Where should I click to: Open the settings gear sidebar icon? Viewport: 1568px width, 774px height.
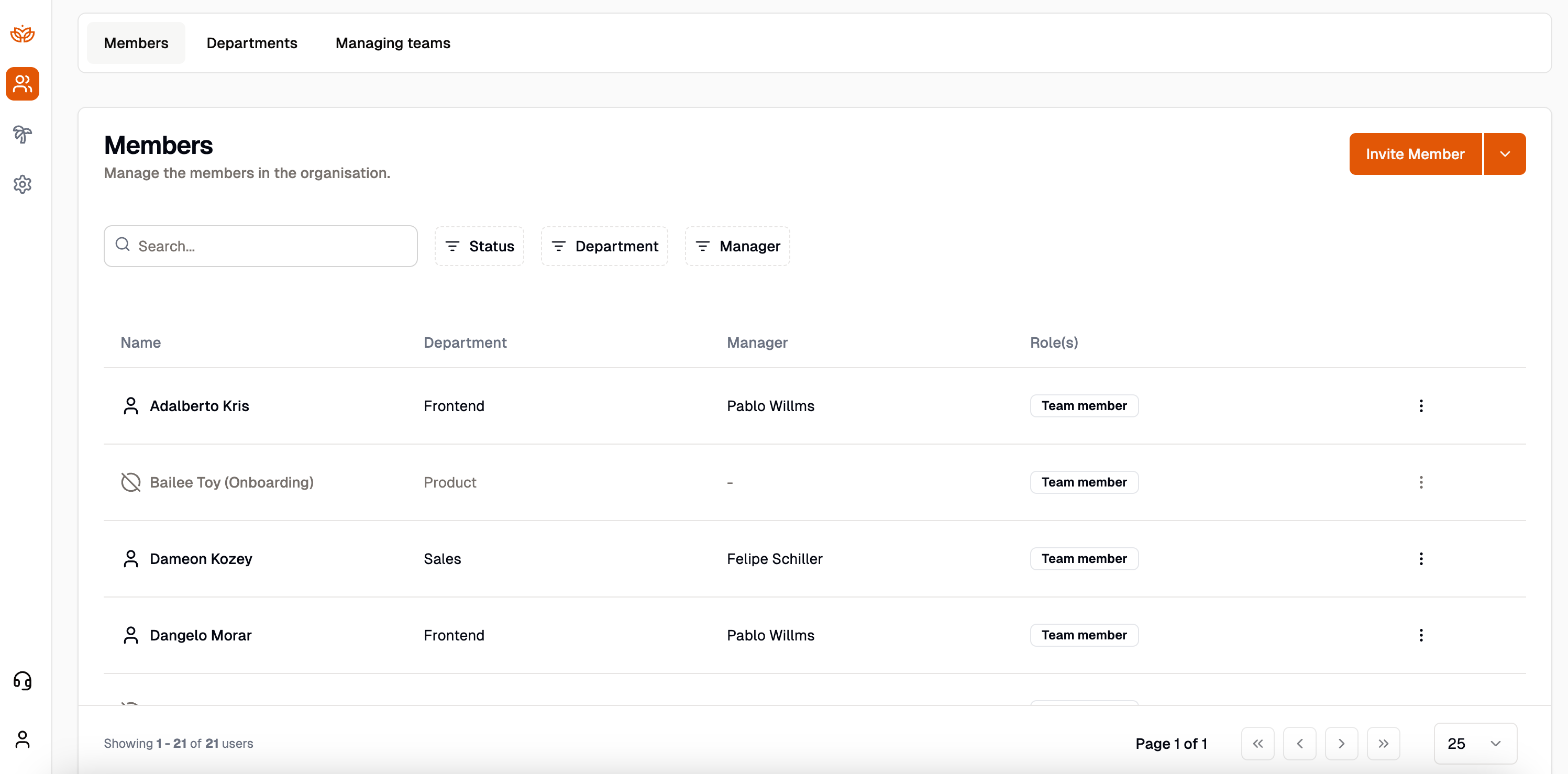pyautogui.click(x=23, y=184)
